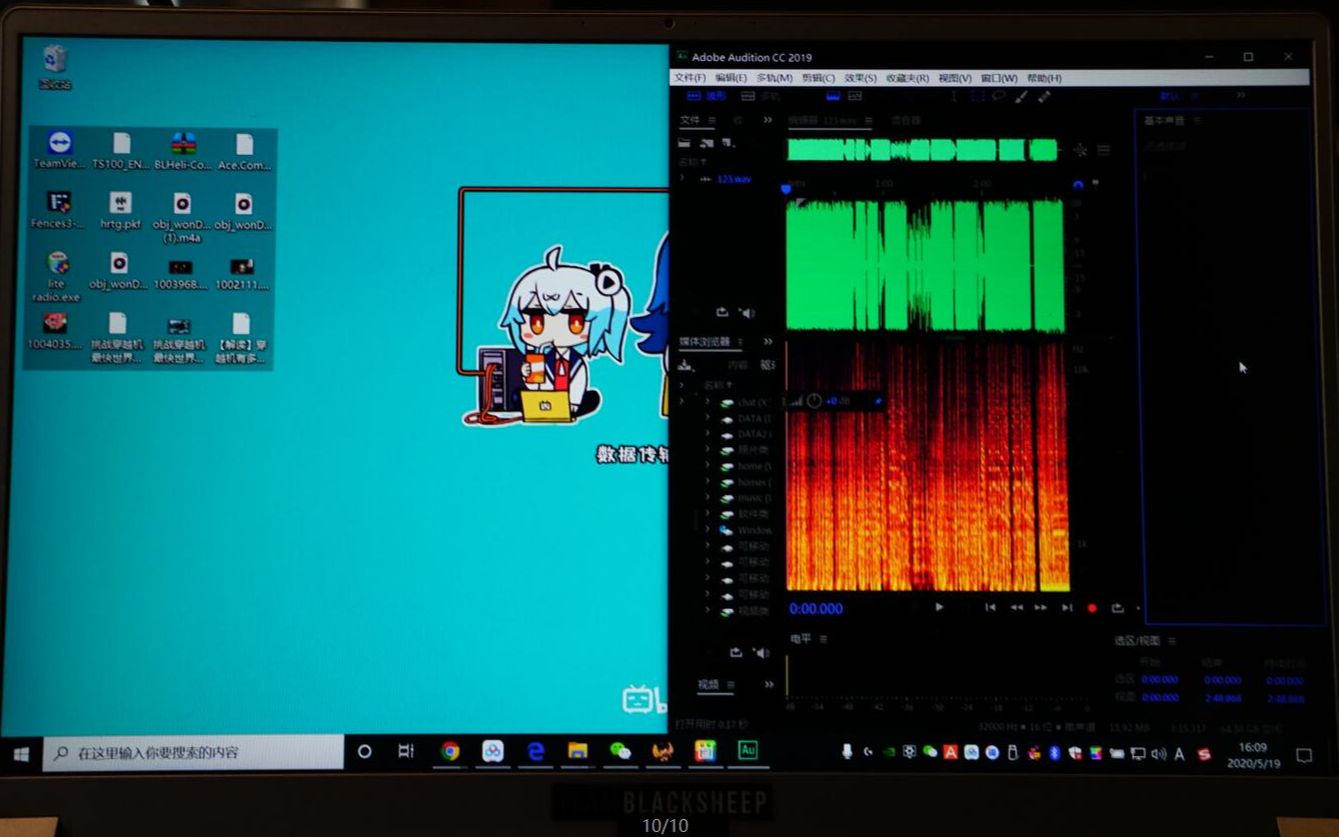Open the TeamViewer desktop shortcut
Image resolution: width=1339 pixels, height=837 pixels.
click(x=59, y=150)
